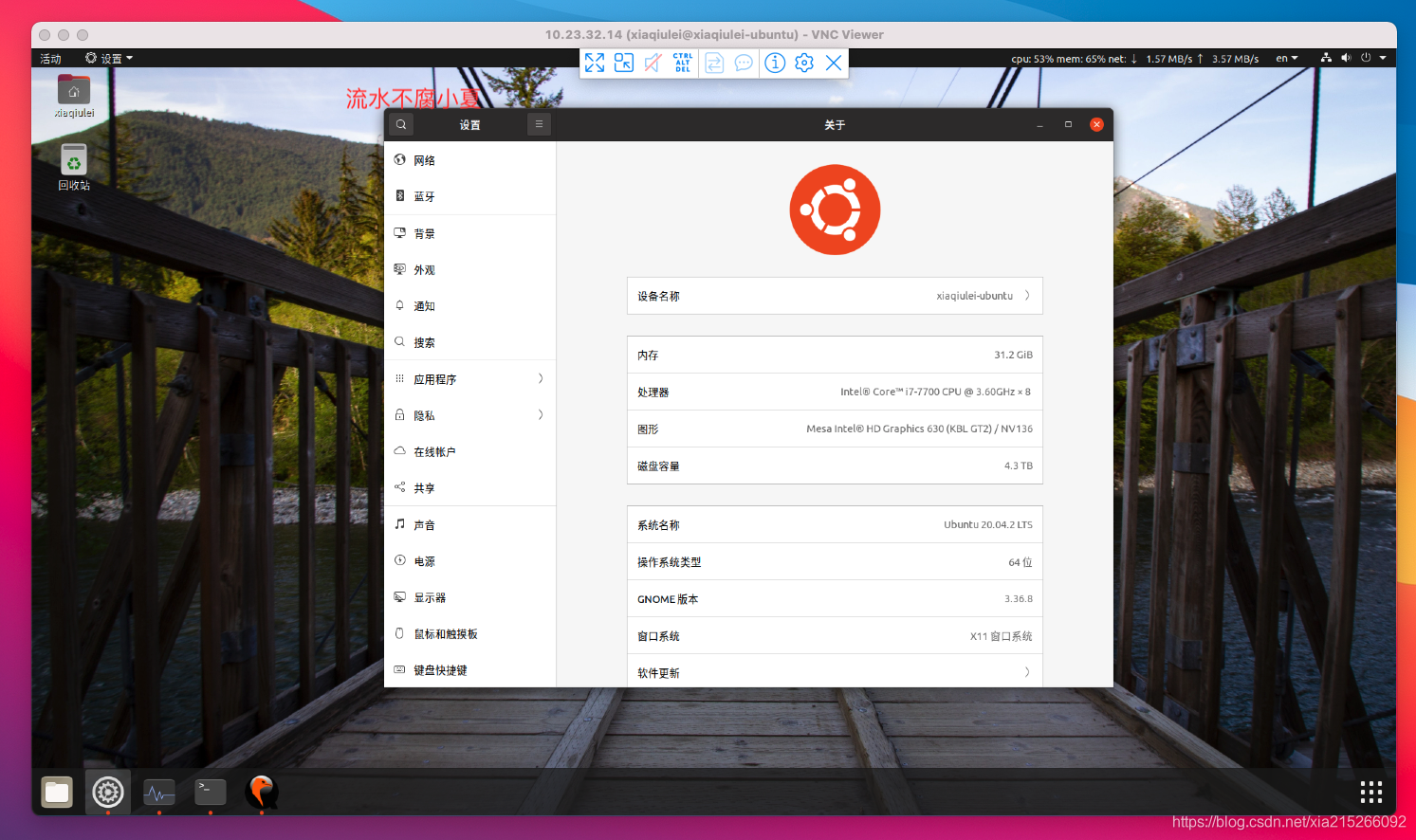This screenshot has width=1416, height=840.
Task: Click GNOME 版本 3.36.8 value
Action: click(1019, 599)
